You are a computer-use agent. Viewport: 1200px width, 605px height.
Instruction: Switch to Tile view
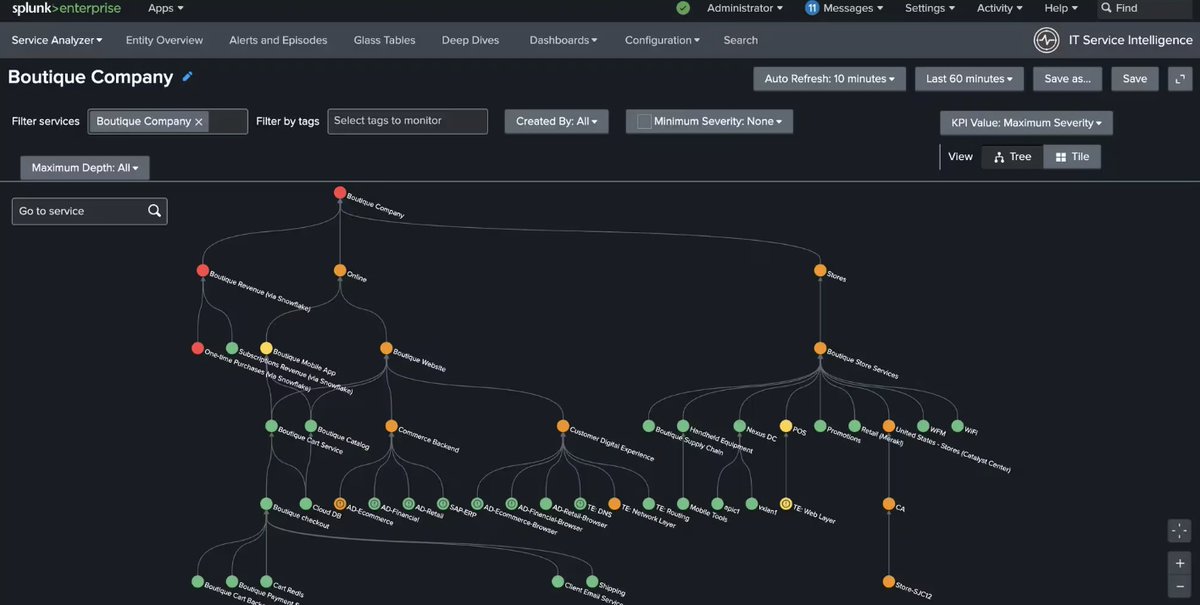1072,156
